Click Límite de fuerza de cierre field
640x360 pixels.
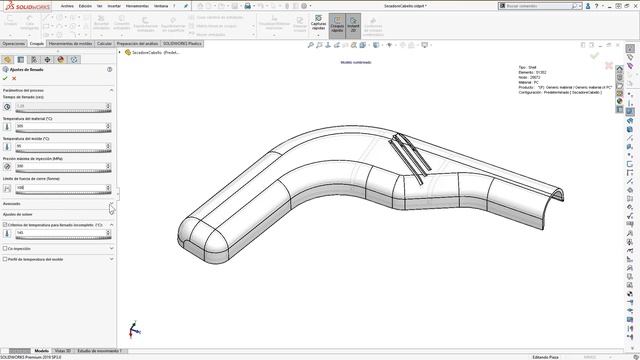(60, 188)
